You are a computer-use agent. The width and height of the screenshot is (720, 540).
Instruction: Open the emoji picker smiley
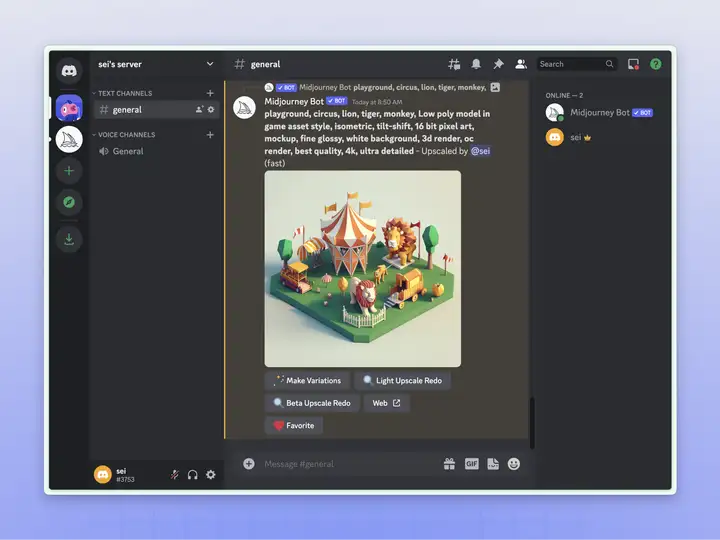tap(514, 464)
